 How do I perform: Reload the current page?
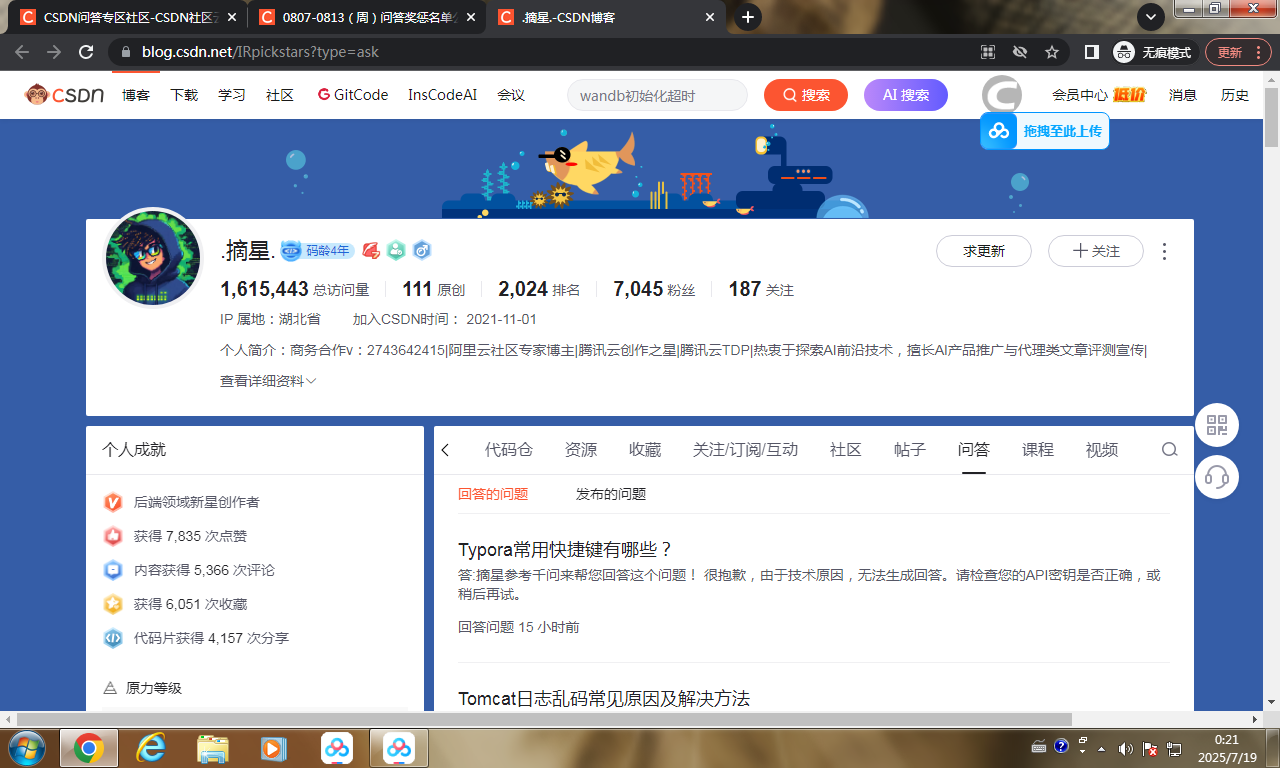click(x=86, y=52)
